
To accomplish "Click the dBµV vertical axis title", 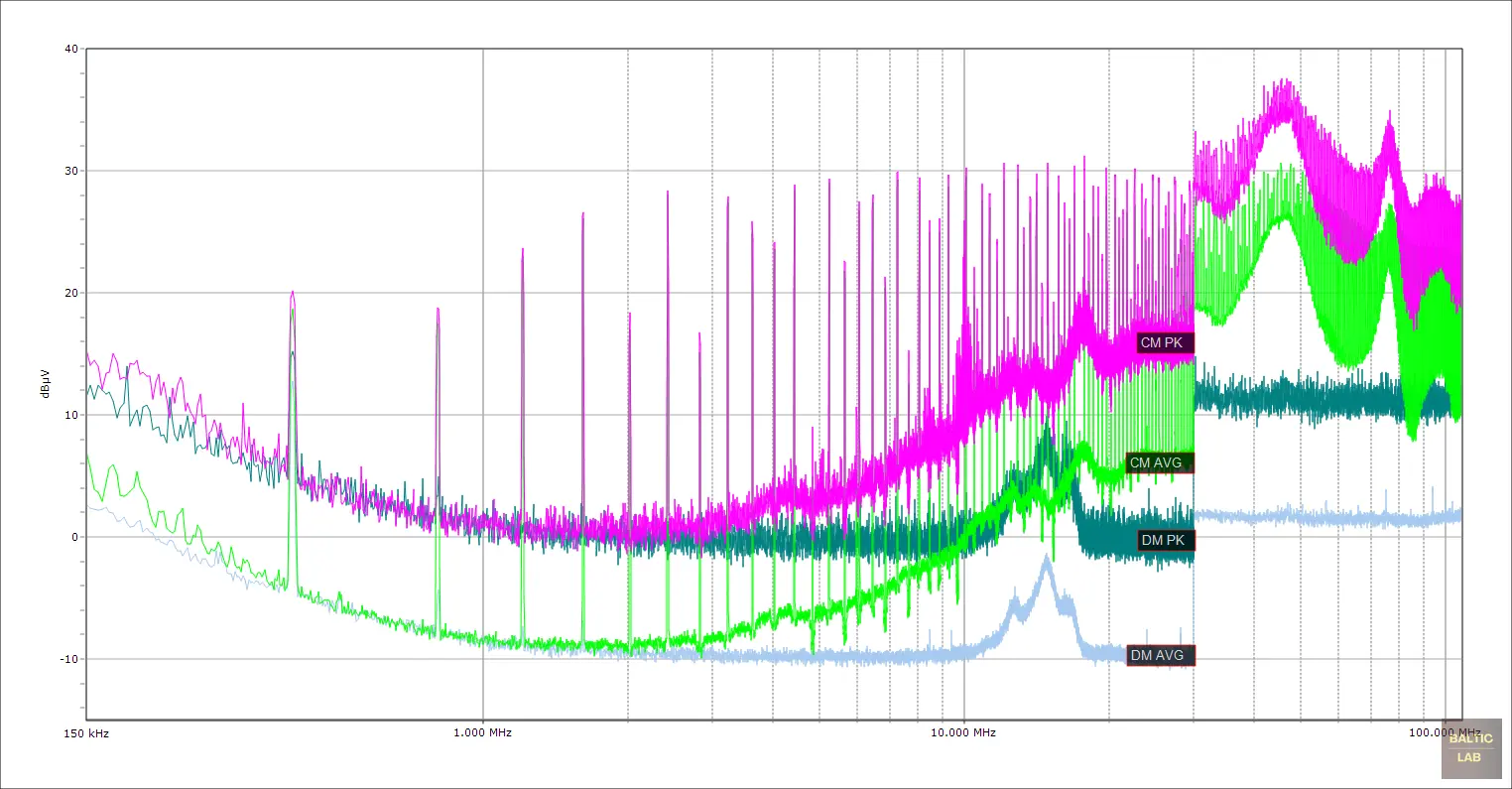I will pyautogui.click(x=45, y=384).
